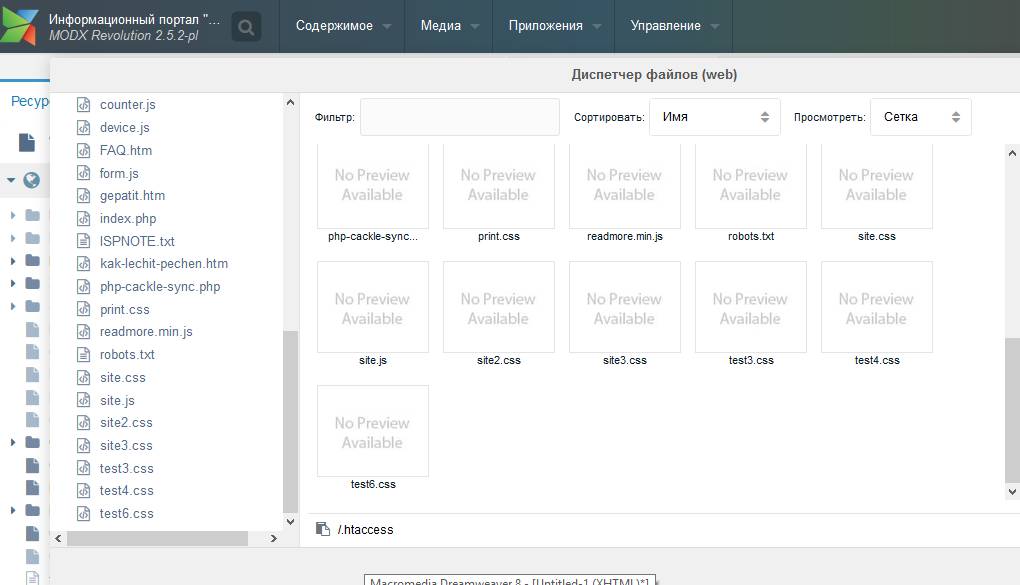
Task: Click the copy icon beside /.htaccess path
Action: (323, 529)
